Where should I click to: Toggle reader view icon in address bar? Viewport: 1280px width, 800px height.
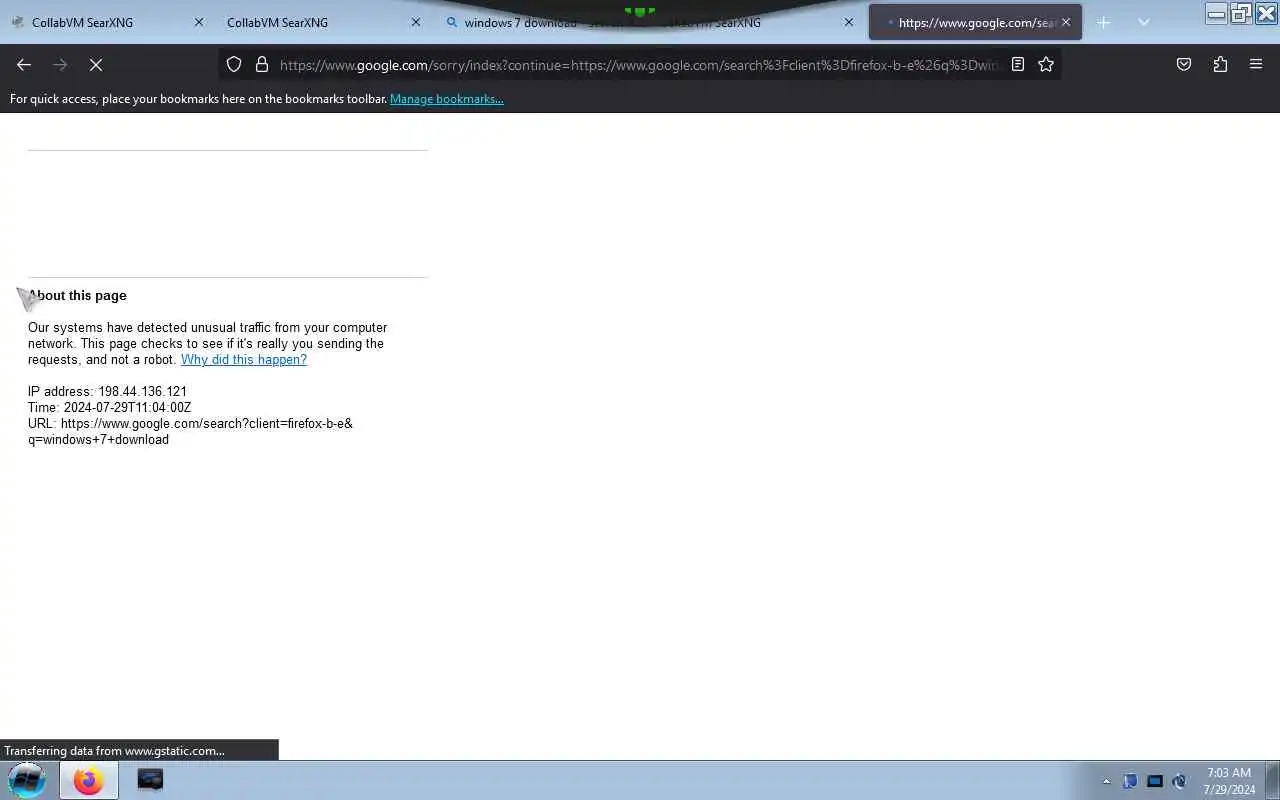[1018, 64]
